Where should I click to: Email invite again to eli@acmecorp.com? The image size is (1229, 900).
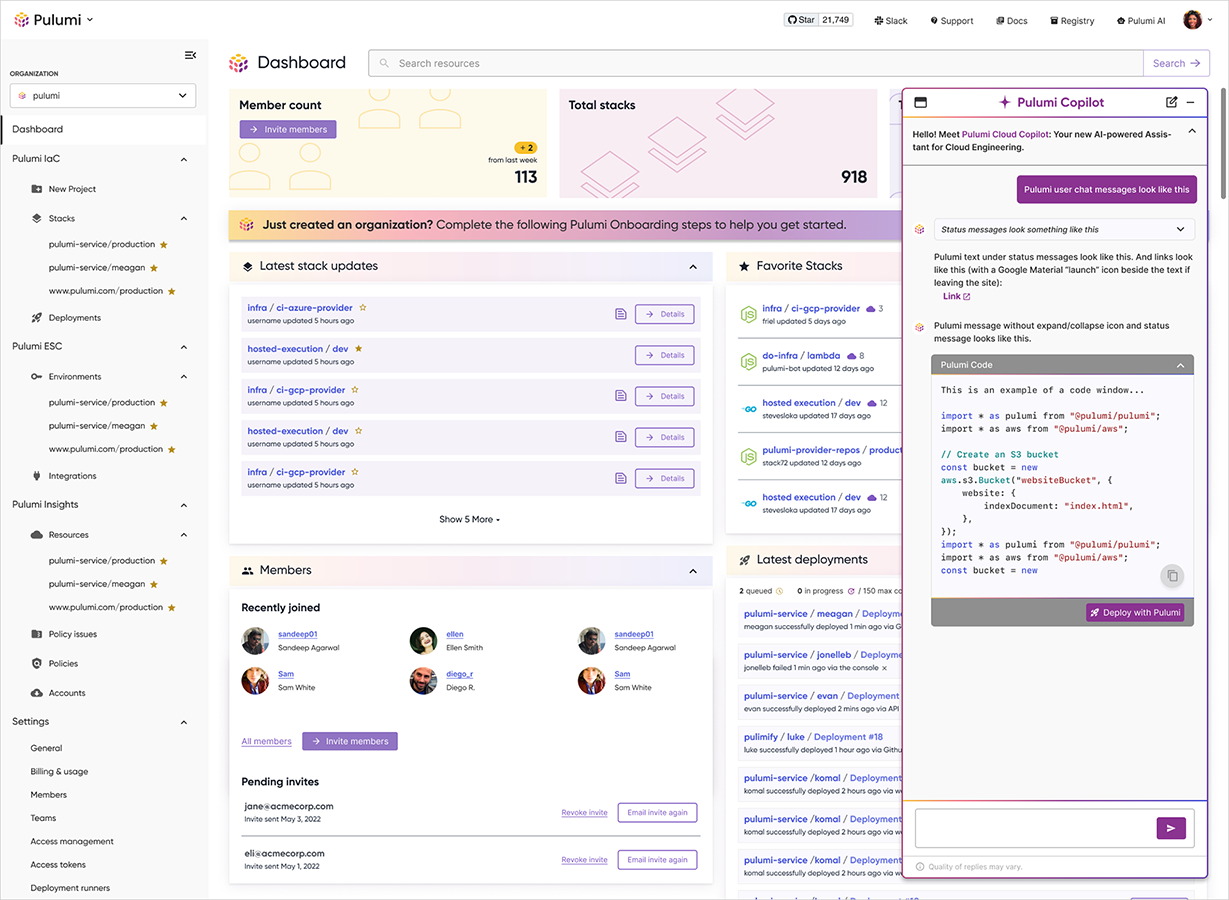tap(657, 860)
